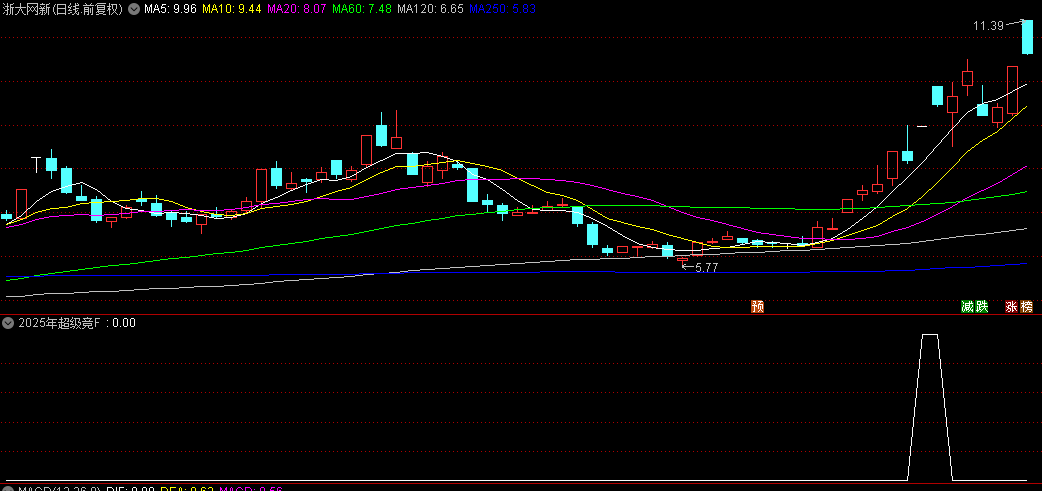This screenshot has width=1042, height=491.
Task: Click the 11.39 high price label
Action: click(x=988, y=26)
